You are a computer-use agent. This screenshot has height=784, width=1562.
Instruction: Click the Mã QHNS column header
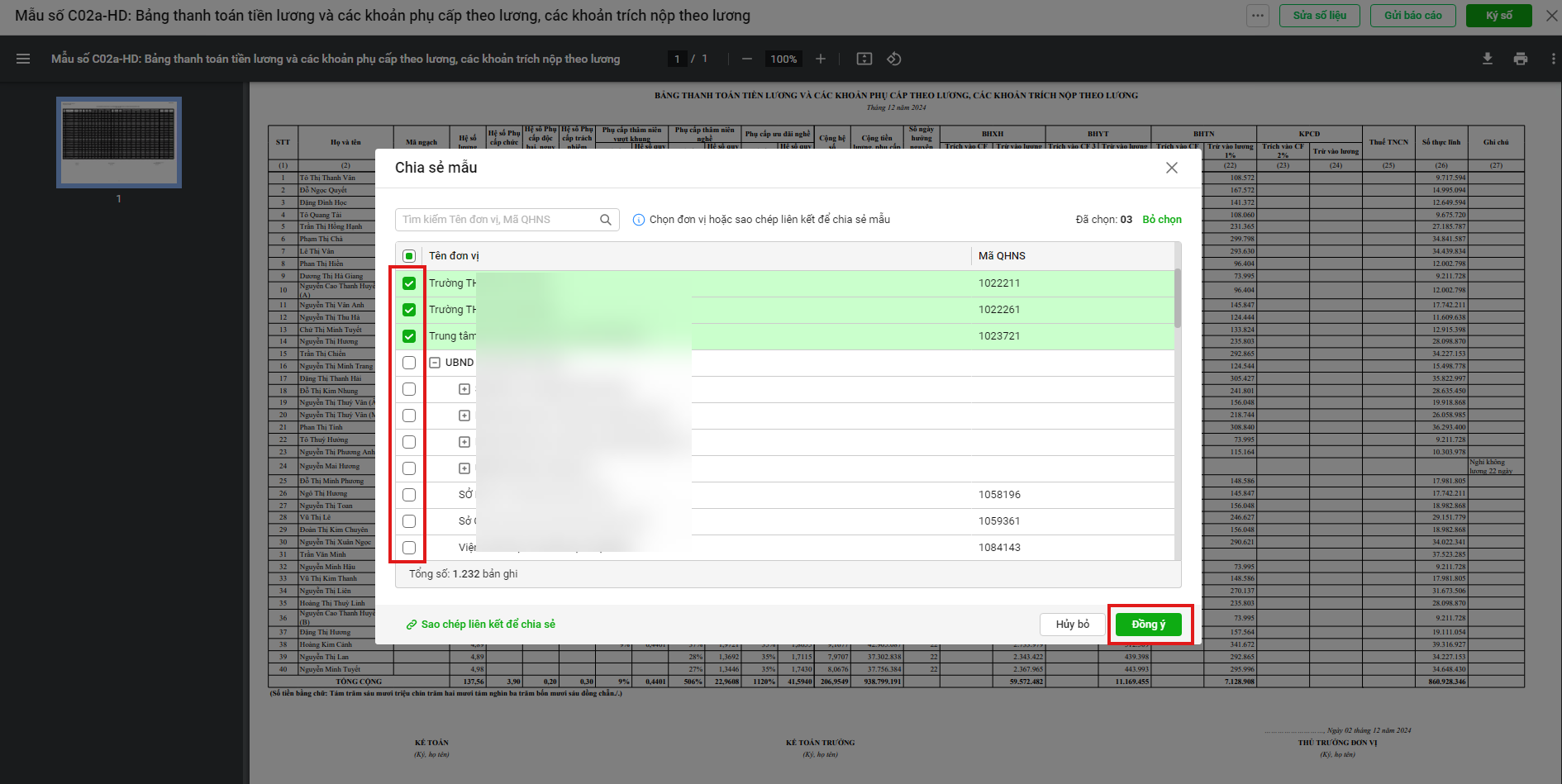(x=1002, y=256)
